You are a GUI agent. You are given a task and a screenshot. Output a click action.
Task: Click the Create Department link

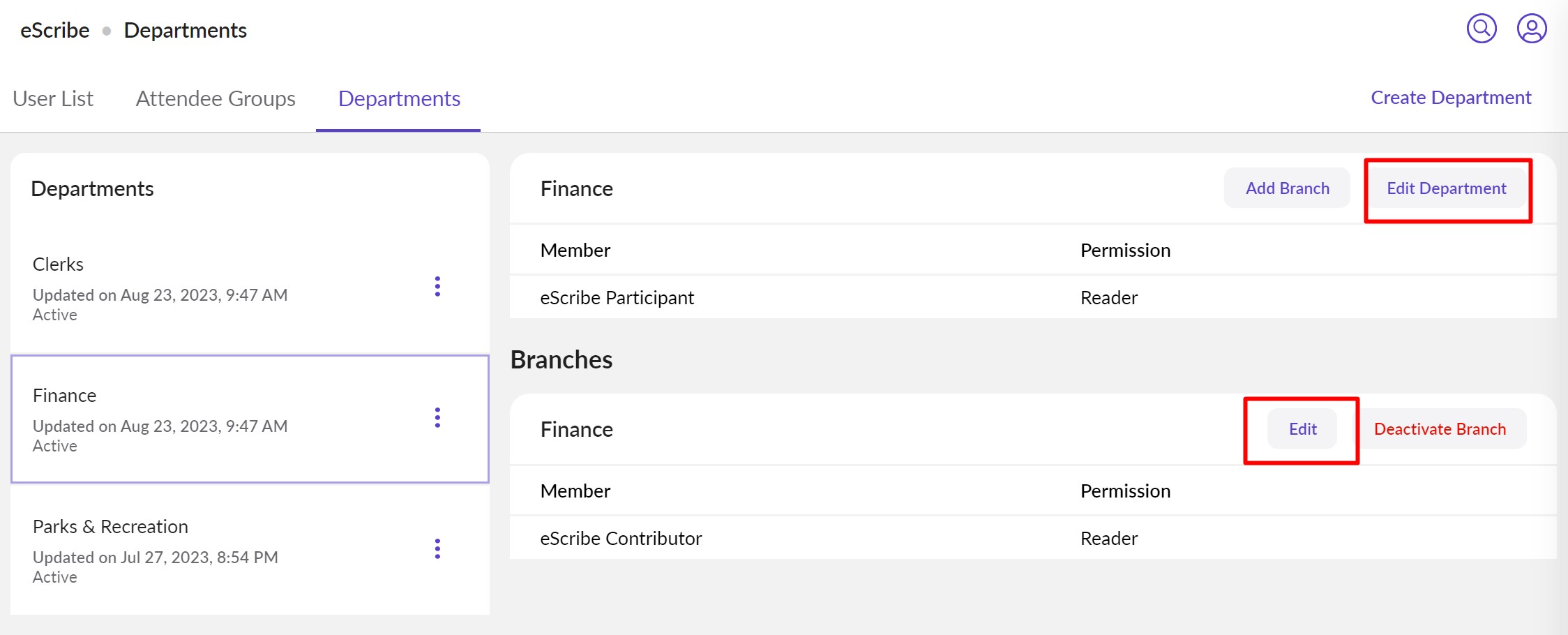1451,98
